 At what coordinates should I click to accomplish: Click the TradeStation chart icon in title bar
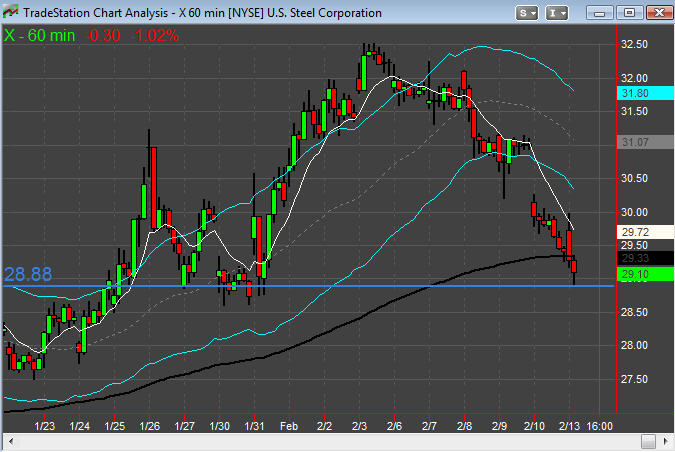pos(10,12)
